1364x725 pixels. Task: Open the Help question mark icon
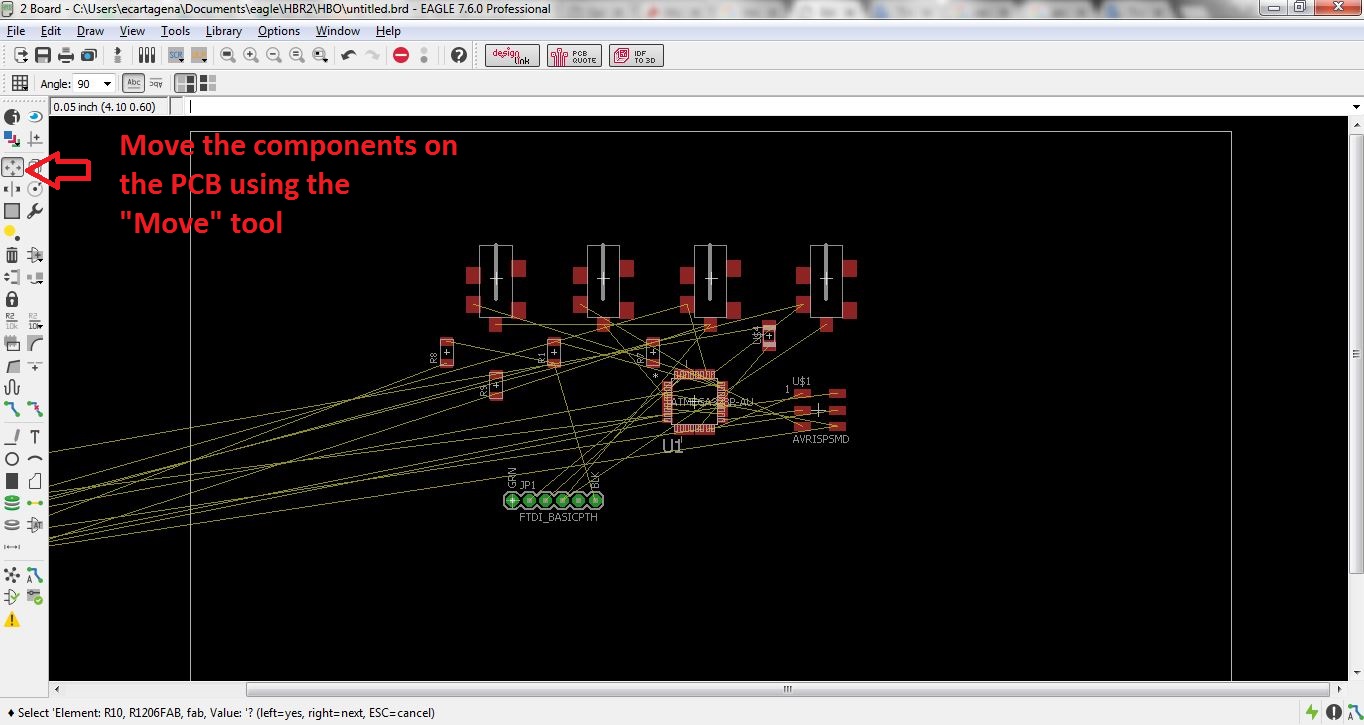tap(459, 55)
